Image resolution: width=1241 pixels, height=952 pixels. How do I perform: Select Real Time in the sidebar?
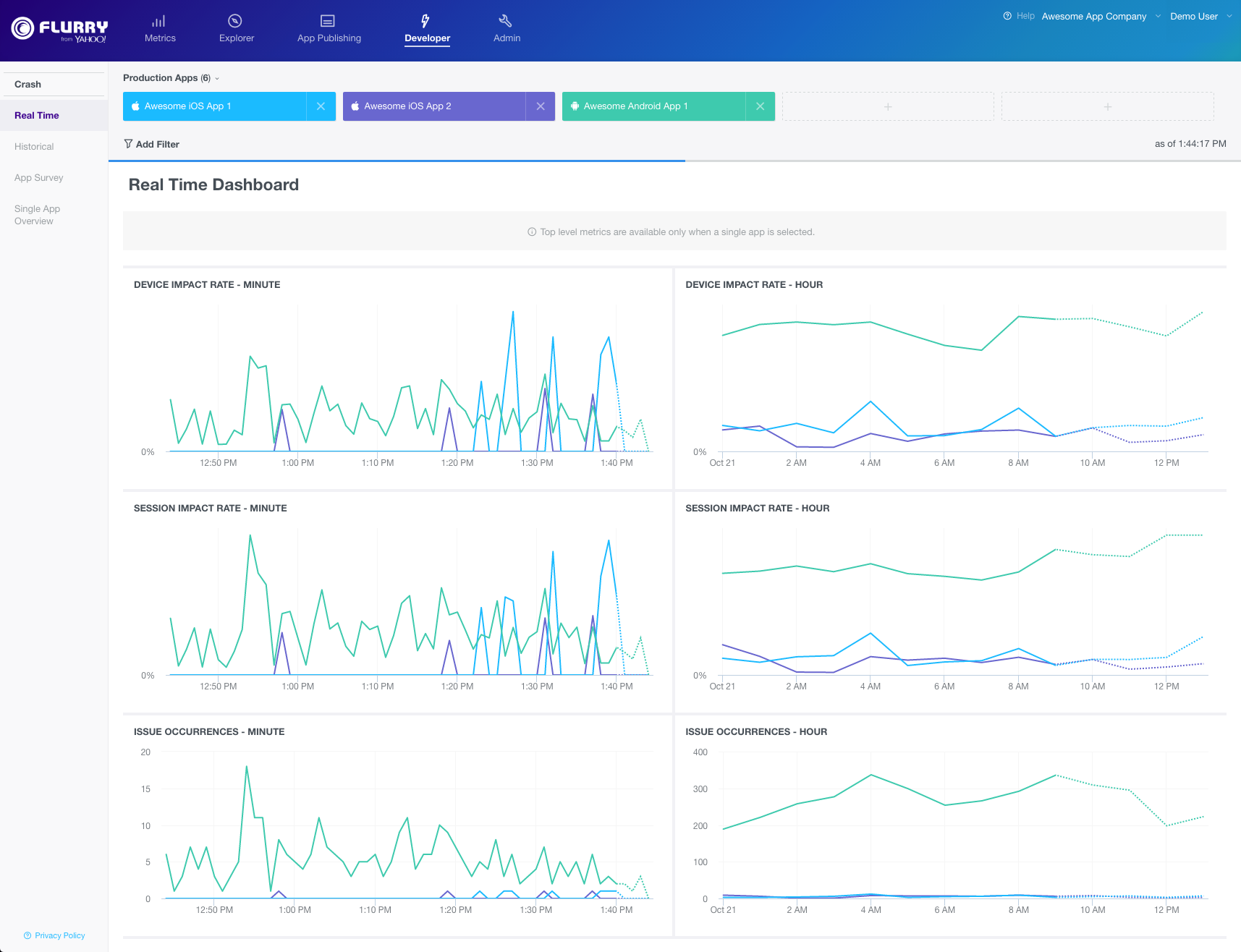point(54,116)
